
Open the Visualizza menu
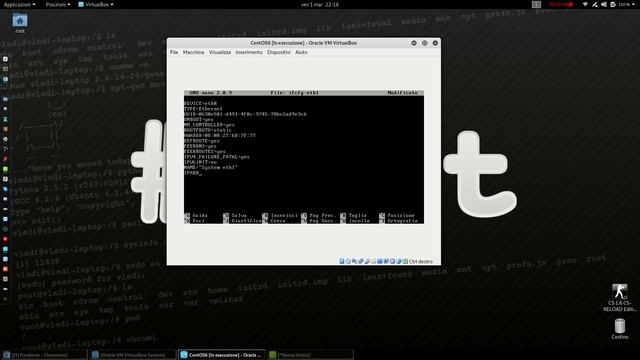click(x=220, y=52)
